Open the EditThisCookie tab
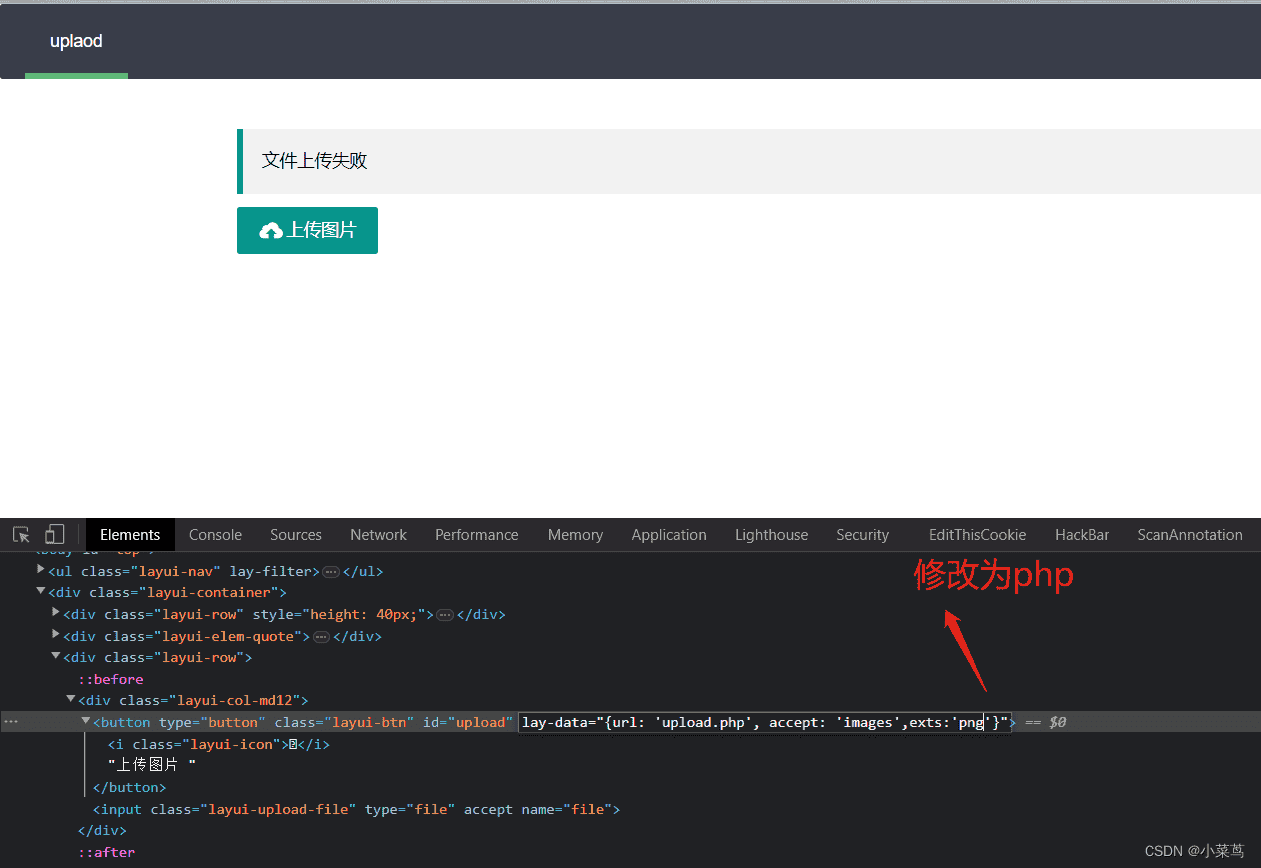The width and height of the screenshot is (1261, 868). 977,535
